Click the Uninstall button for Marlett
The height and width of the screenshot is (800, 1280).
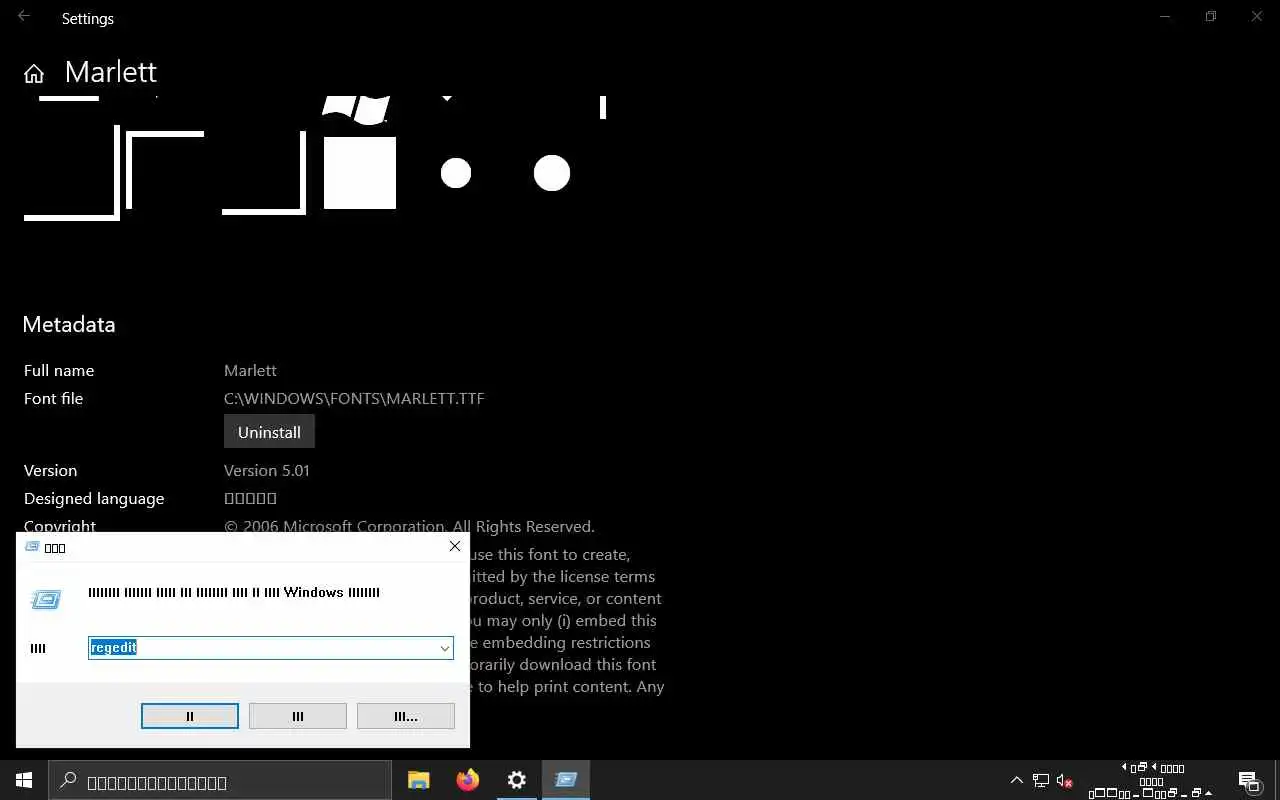pos(269,432)
